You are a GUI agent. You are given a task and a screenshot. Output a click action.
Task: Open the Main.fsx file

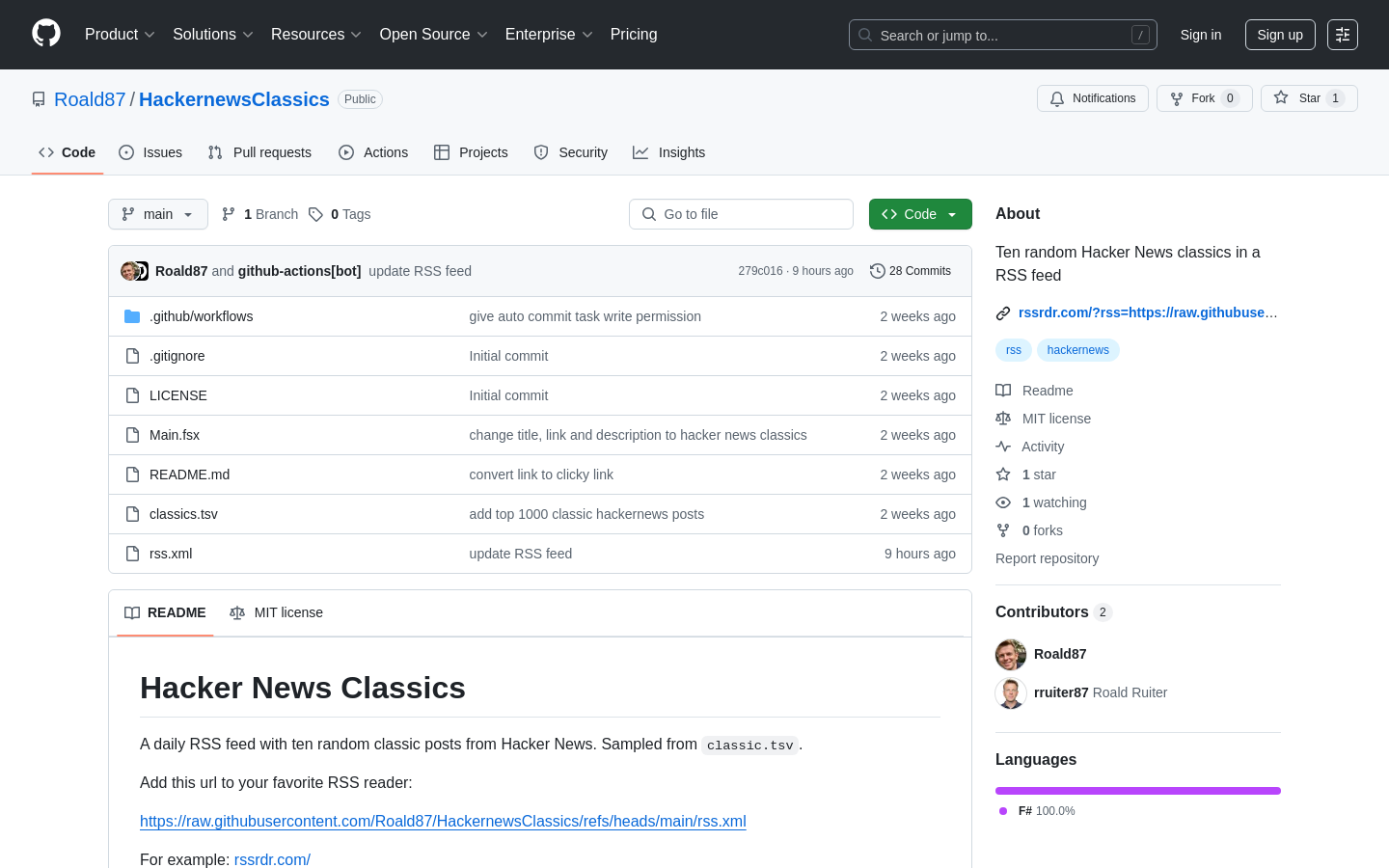pos(175,435)
